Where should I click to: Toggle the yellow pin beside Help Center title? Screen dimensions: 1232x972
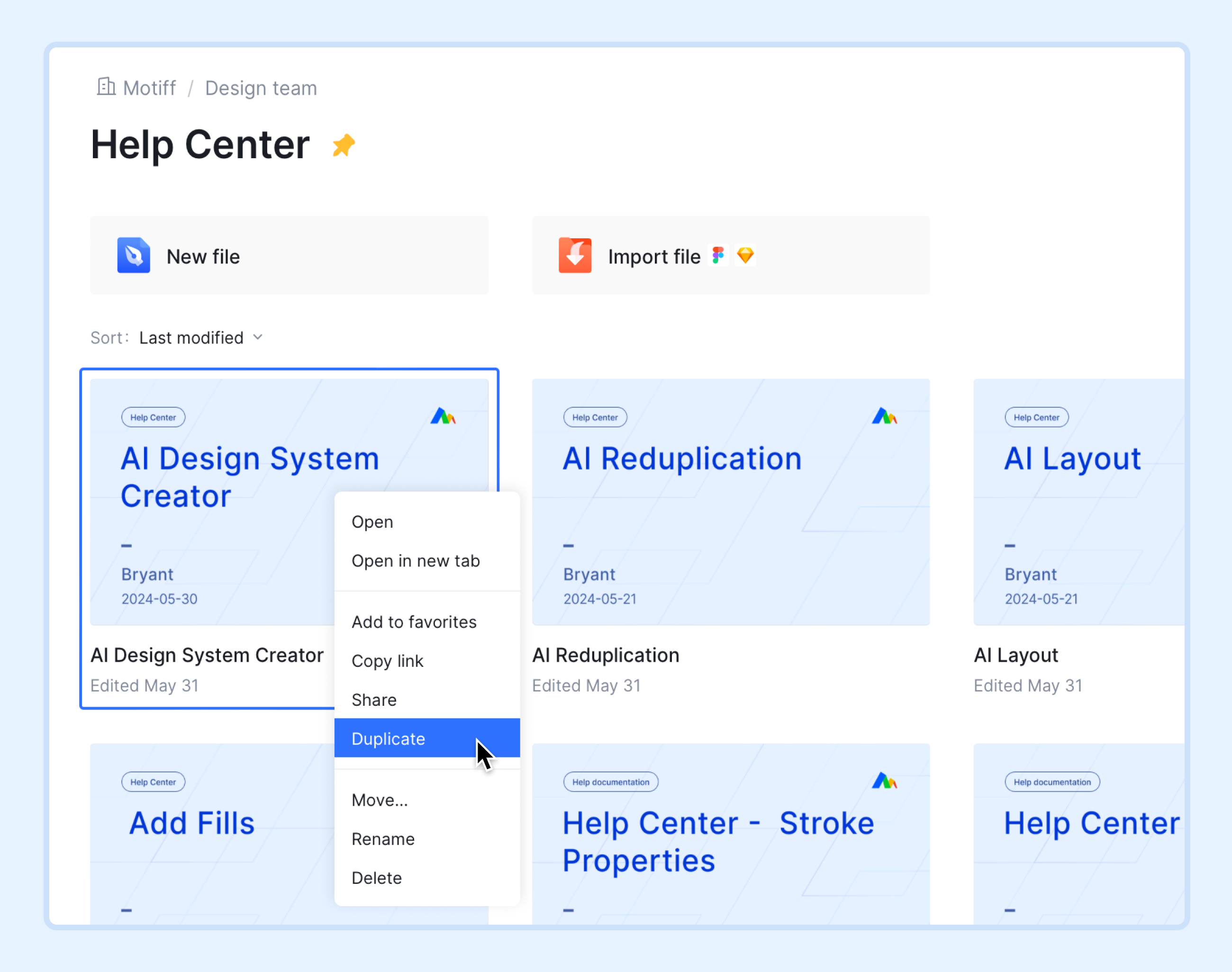point(344,145)
